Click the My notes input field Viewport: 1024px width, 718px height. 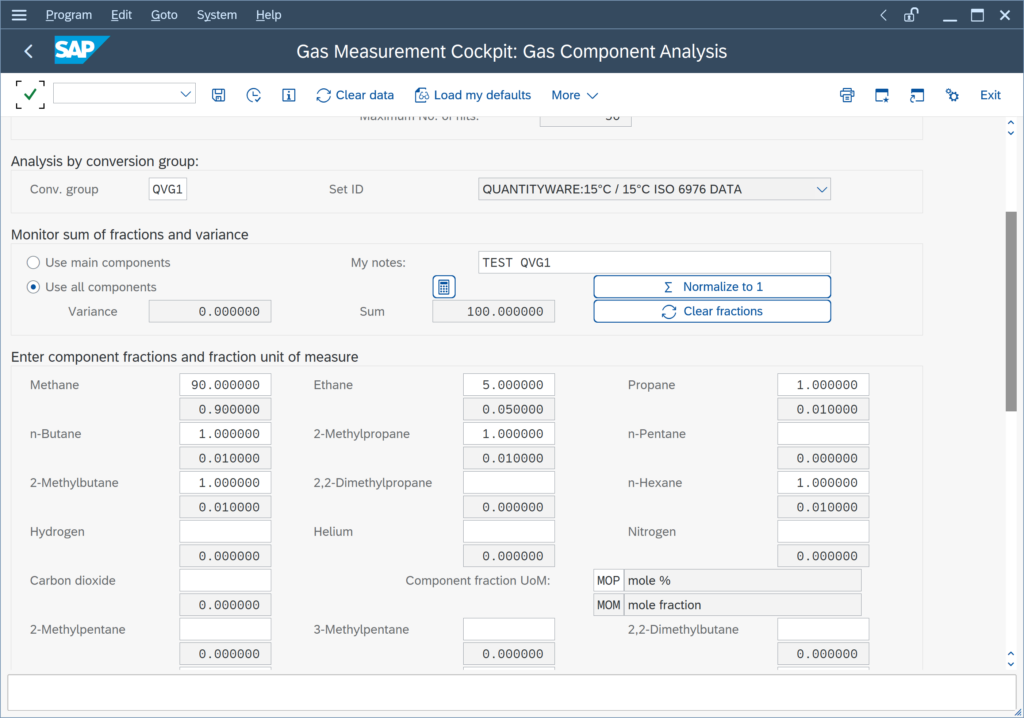(654, 263)
